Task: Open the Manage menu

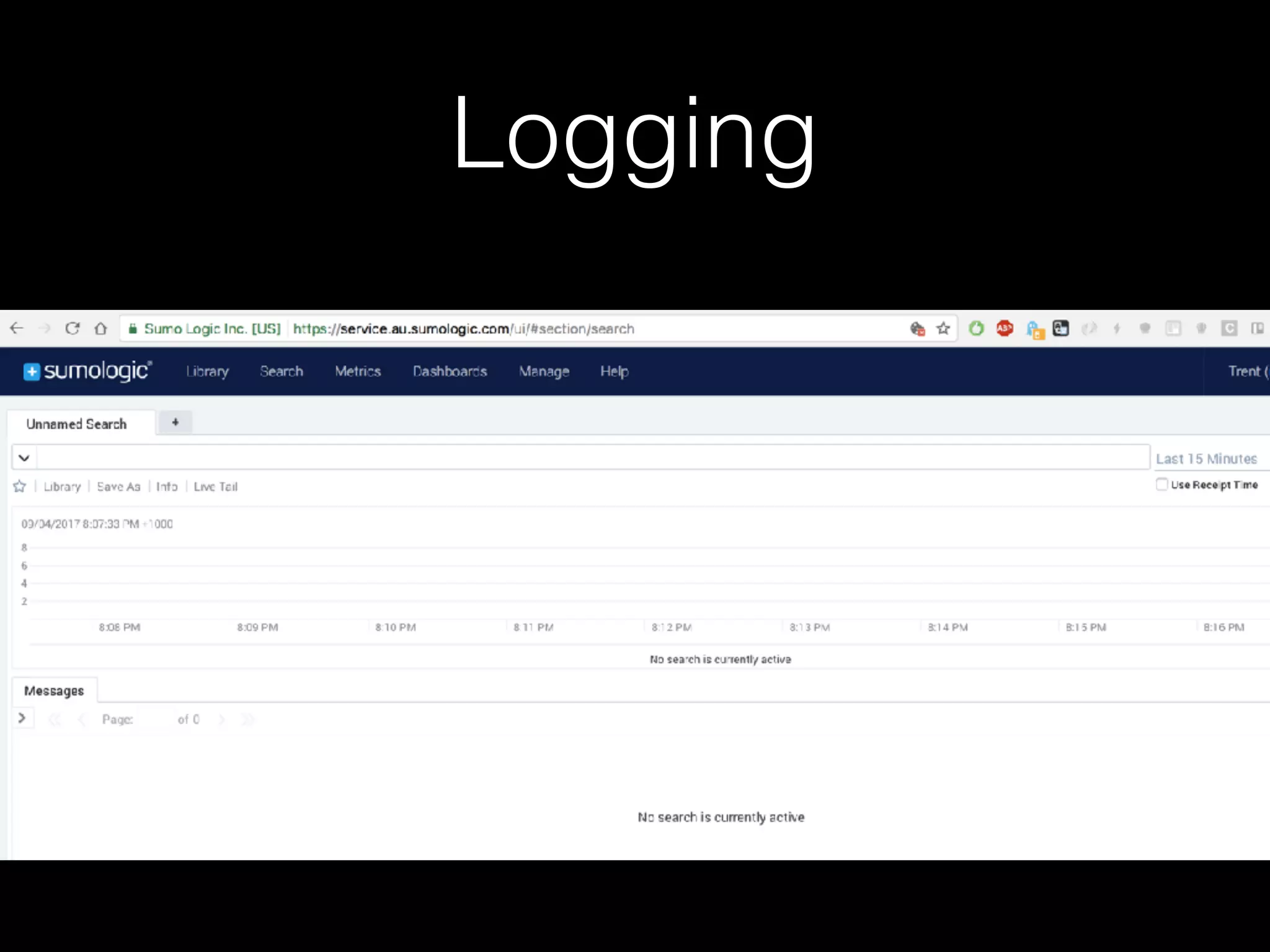Action: 544,371
